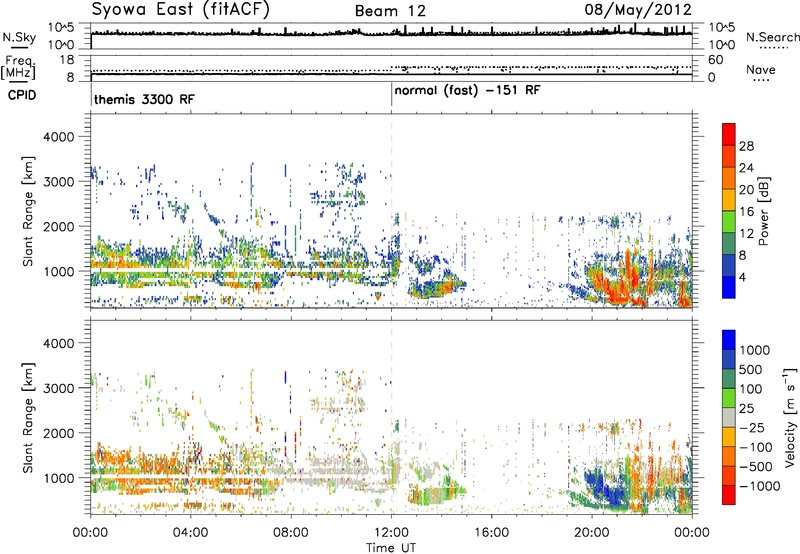Select the 'N.Sky' legend label
Viewport: 800px width, 554px height.
coord(19,37)
